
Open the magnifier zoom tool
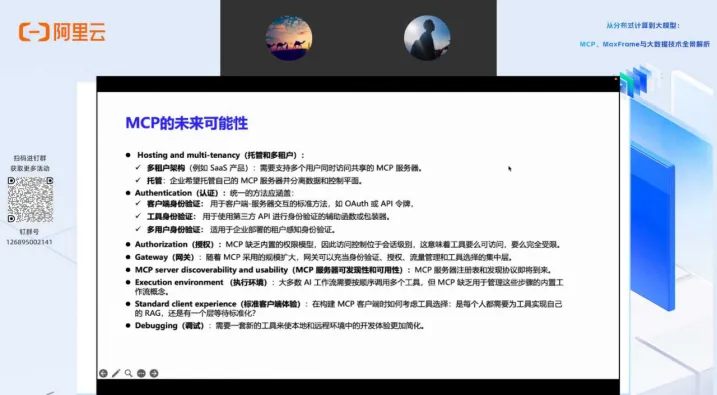[128, 374]
